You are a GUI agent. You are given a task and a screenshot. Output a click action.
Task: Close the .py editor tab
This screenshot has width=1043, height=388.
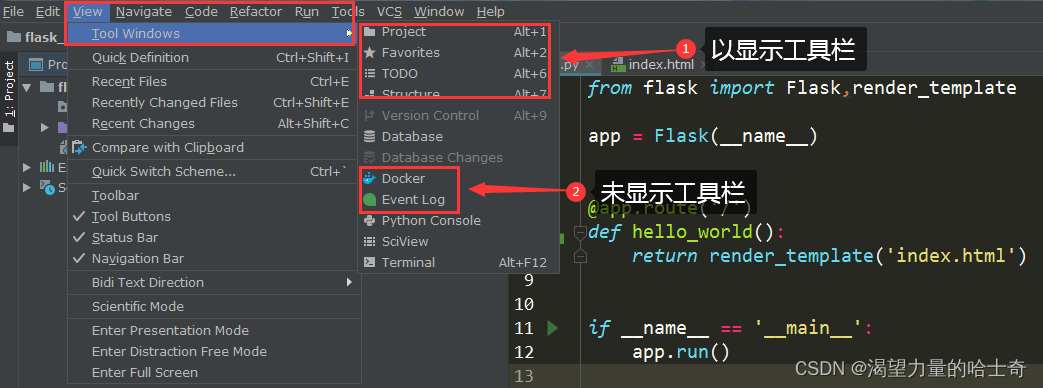[590, 65]
